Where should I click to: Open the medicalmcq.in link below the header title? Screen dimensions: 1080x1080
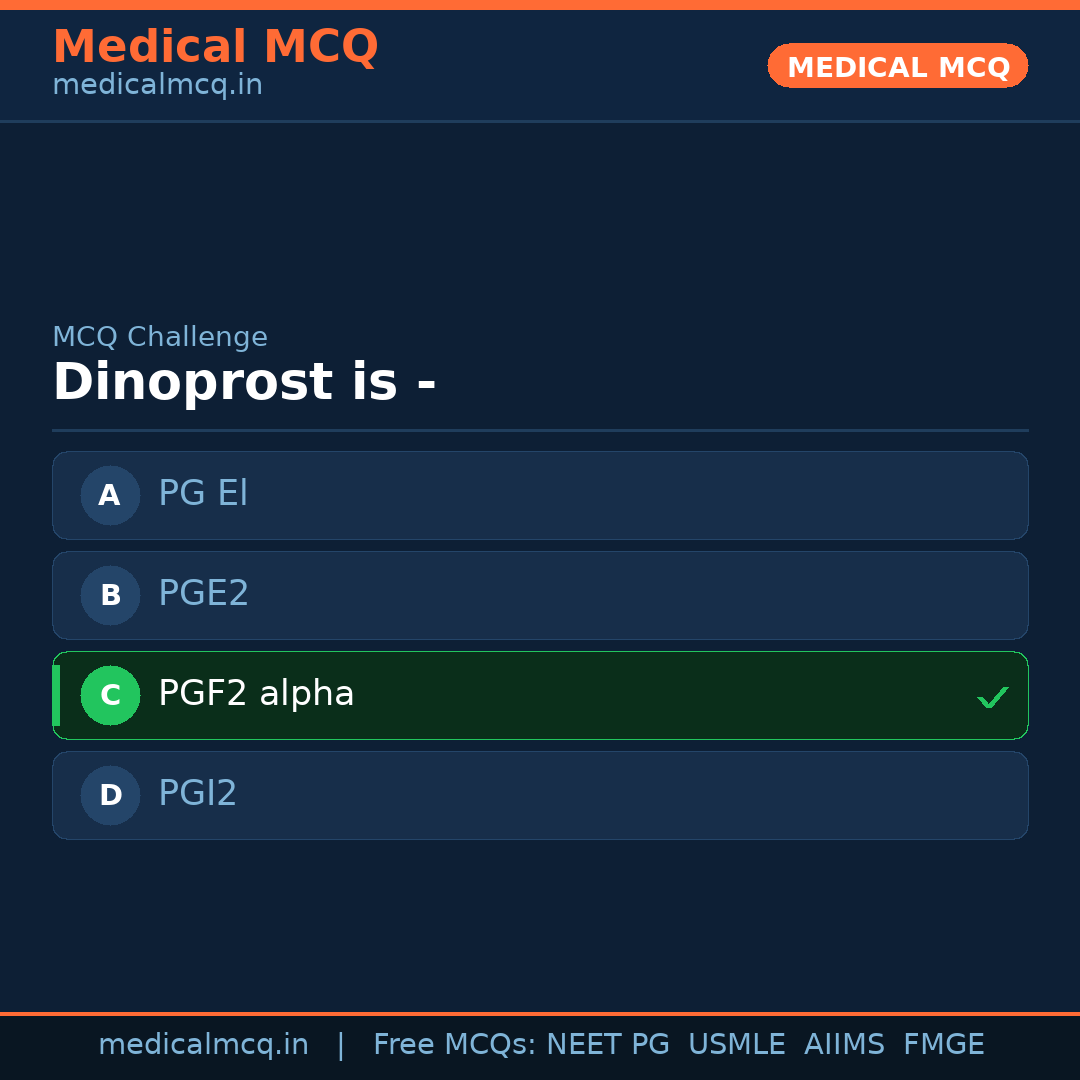pyautogui.click(x=157, y=85)
